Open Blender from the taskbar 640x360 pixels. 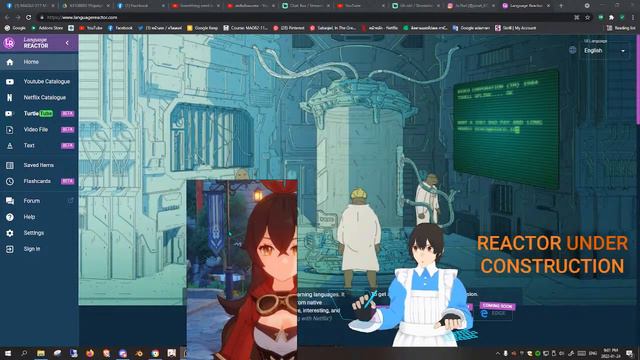click(x=139, y=353)
